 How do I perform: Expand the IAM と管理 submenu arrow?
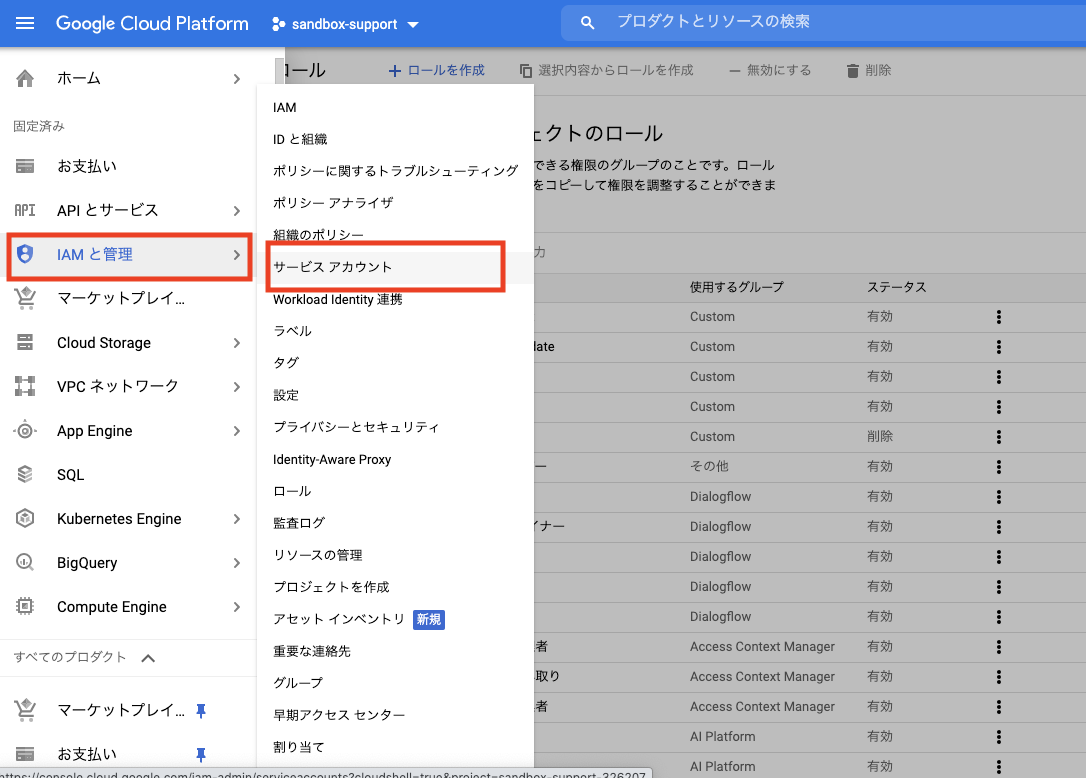click(x=237, y=255)
